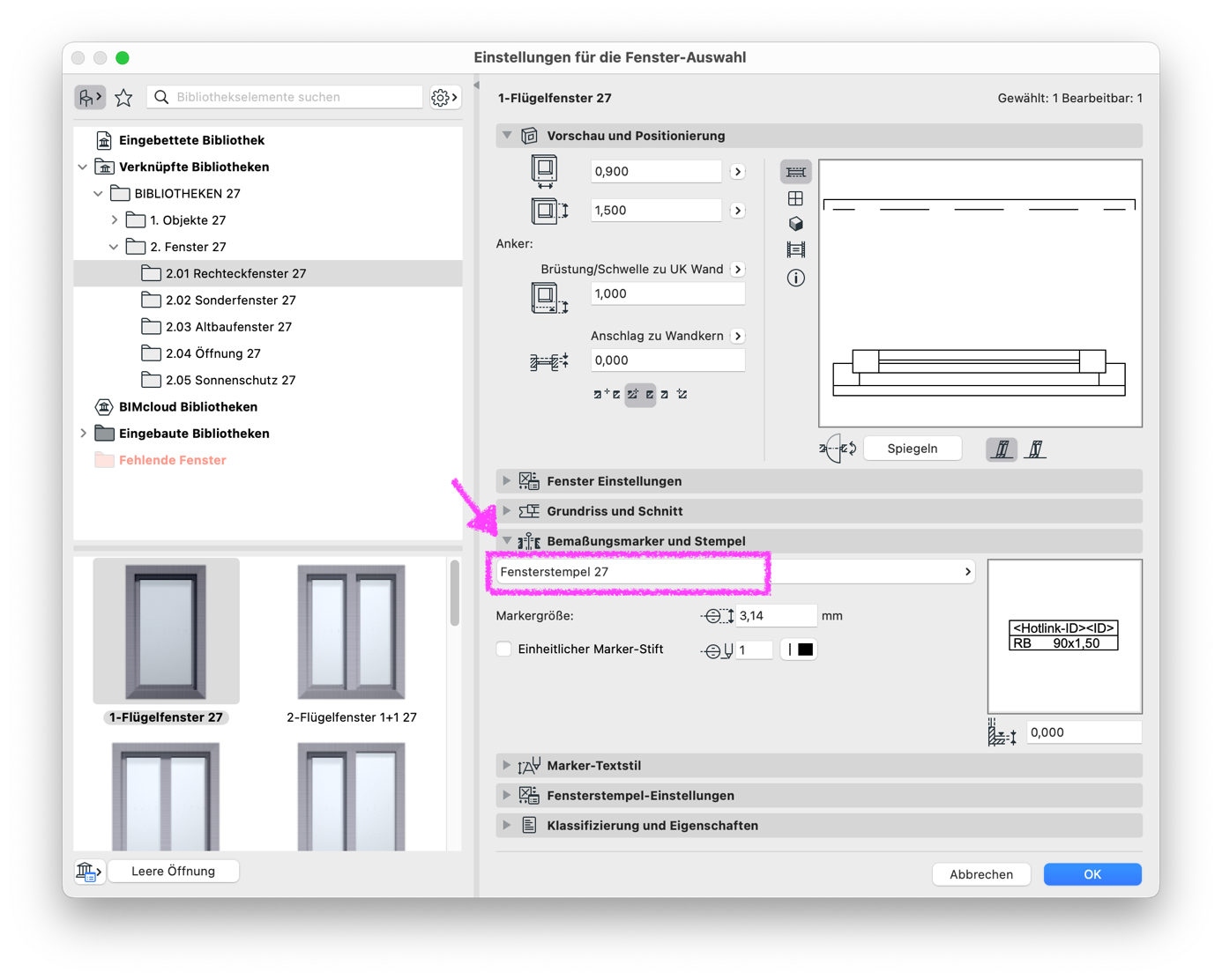Expand Grundriss und Schnitt panel
Screen dimensions: 1222x980
pos(507,511)
